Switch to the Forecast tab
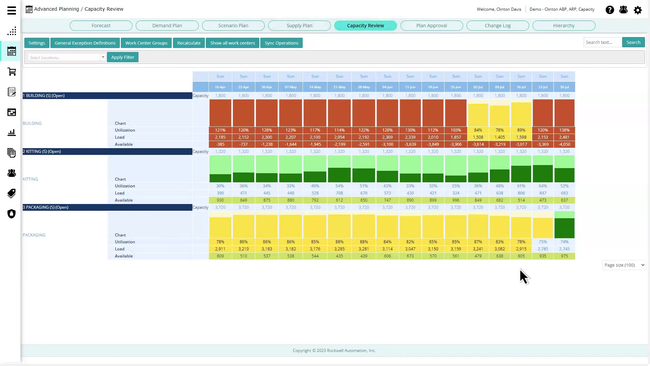The height and width of the screenshot is (366, 650). pyautogui.click(x=101, y=26)
